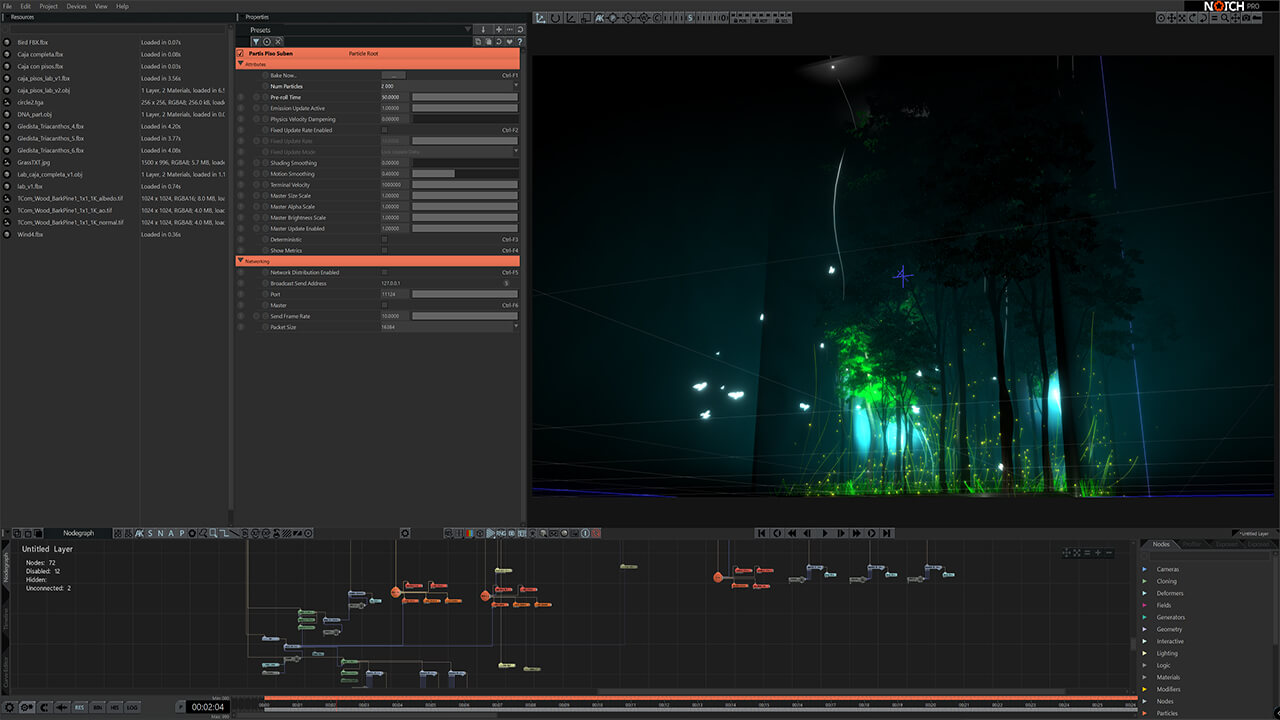This screenshot has width=1280, height=720.
Task: Open the LOG panel button
Action: tap(132, 707)
